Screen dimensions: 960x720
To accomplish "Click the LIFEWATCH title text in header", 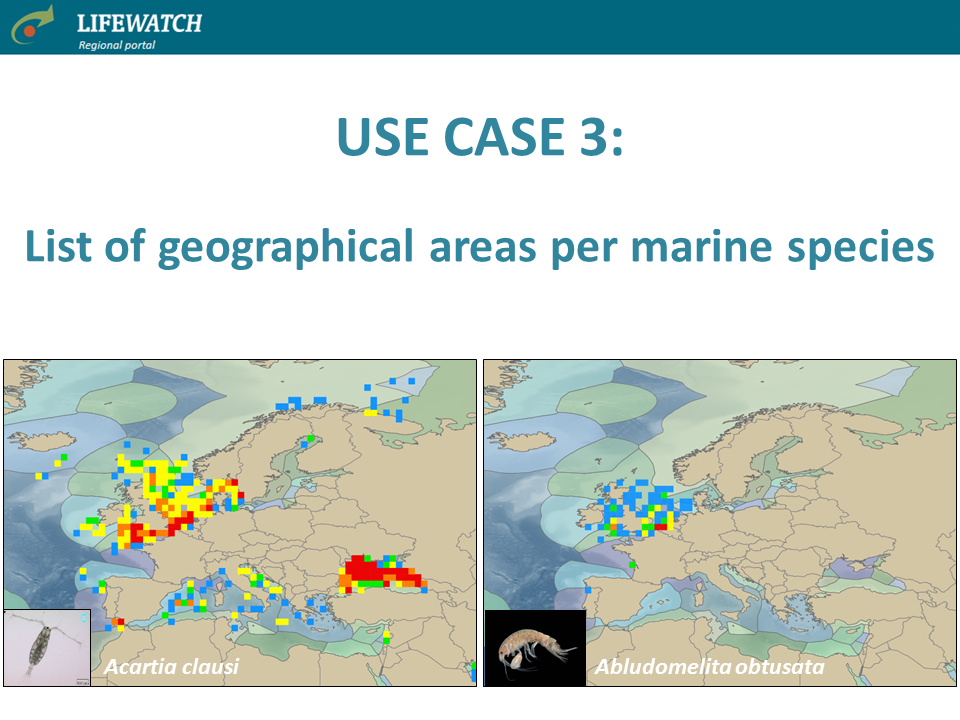I will click(139, 22).
